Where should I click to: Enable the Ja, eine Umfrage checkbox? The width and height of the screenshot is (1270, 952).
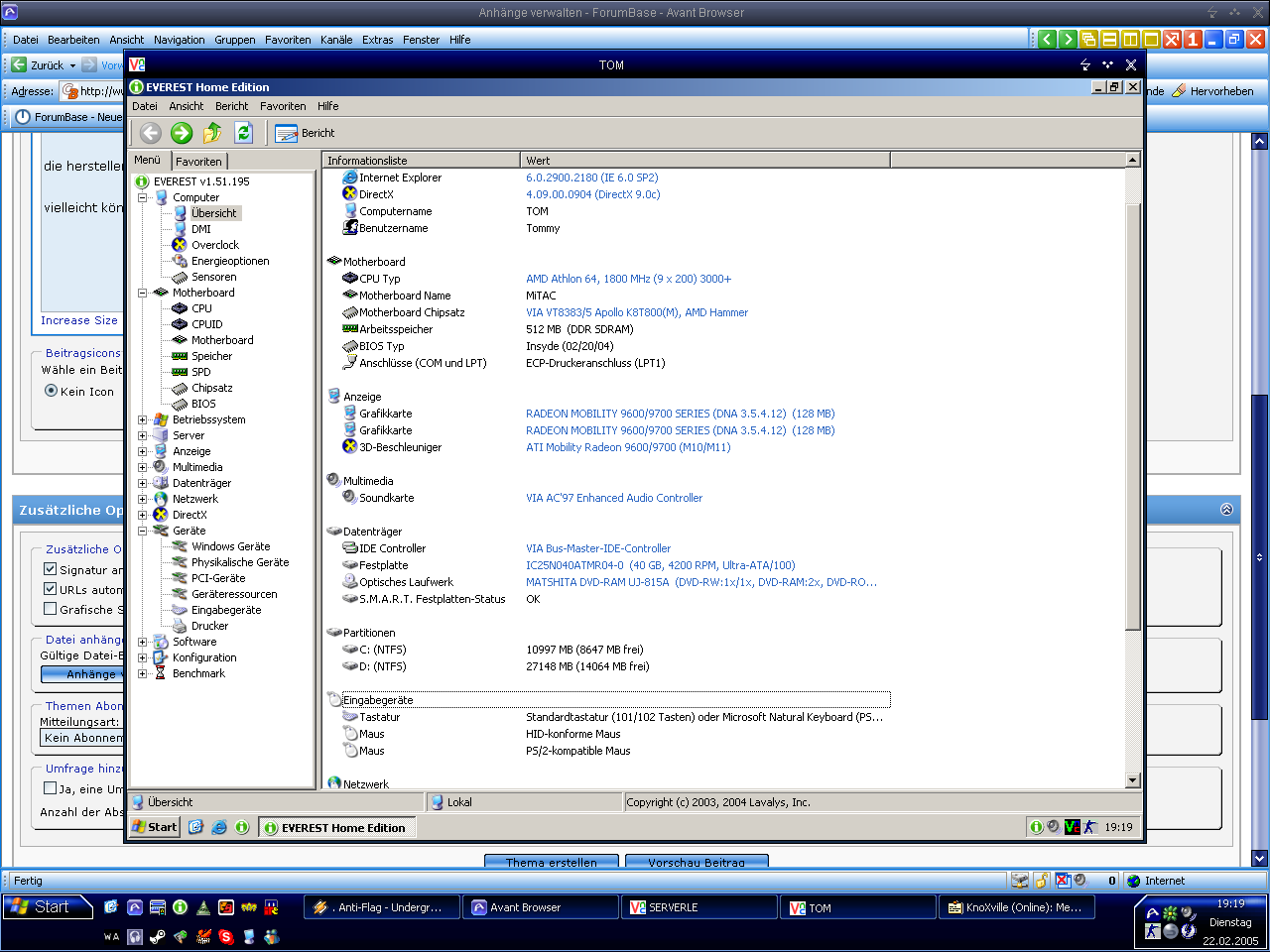coord(50,788)
